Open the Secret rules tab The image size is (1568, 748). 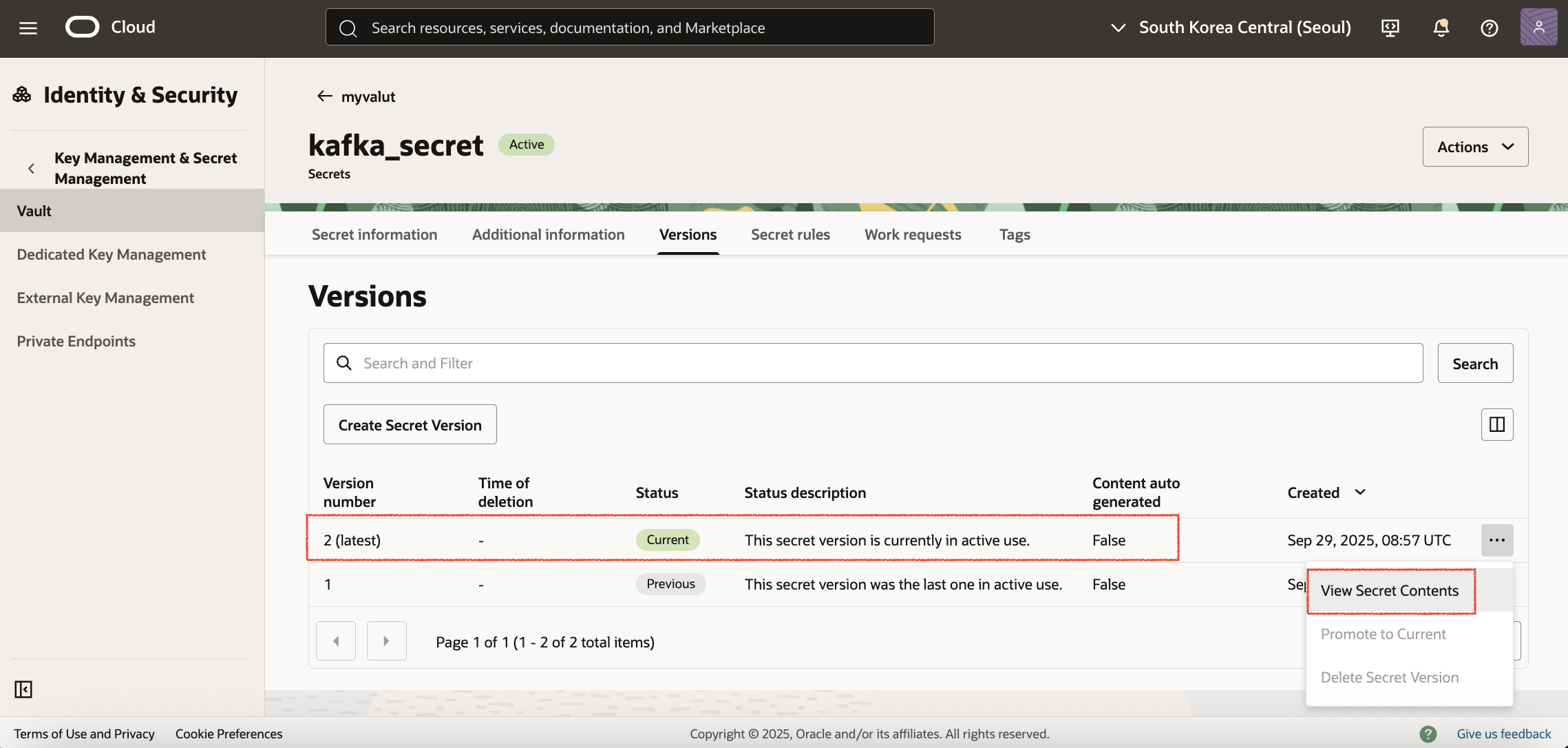[790, 234]
